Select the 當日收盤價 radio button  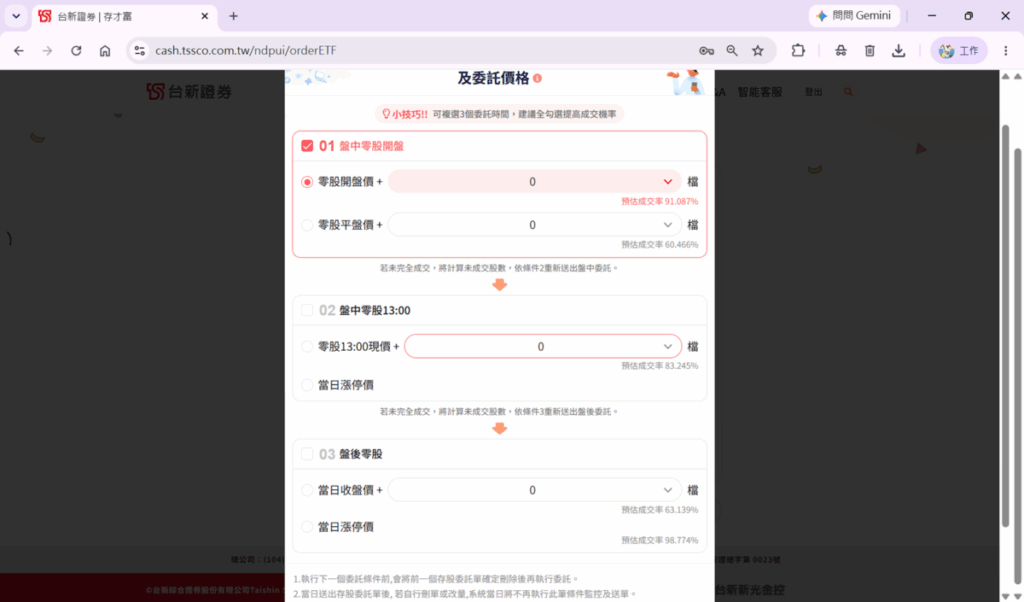point(307,490)
